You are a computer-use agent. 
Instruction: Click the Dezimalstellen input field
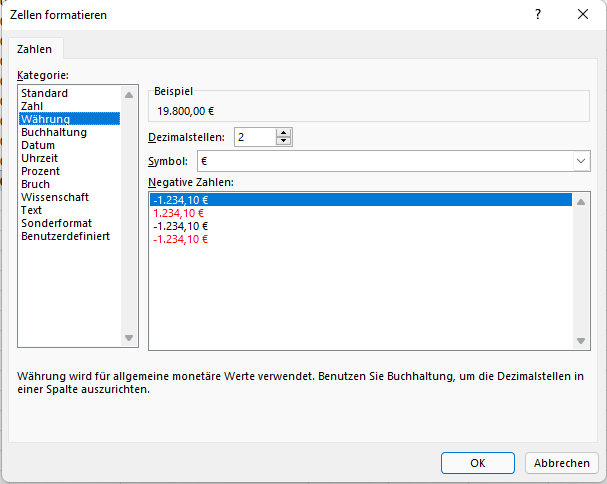pyautogui.click(x=254, y=137)
